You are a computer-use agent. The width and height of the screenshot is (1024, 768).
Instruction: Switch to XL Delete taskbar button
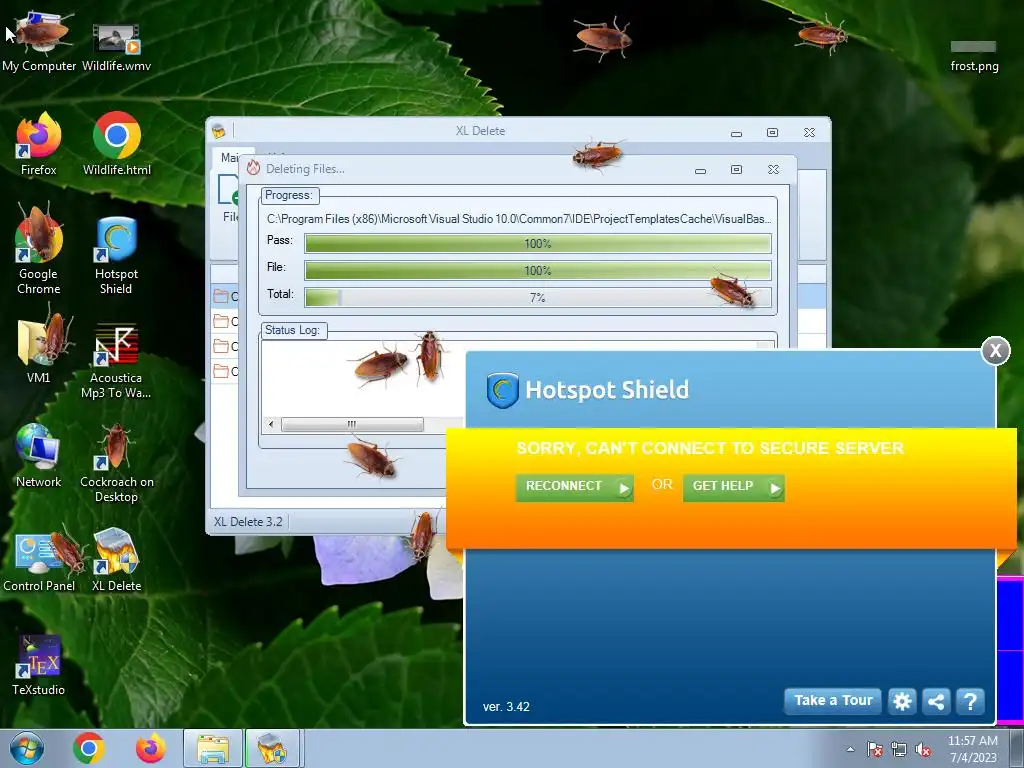coord(273,748)
